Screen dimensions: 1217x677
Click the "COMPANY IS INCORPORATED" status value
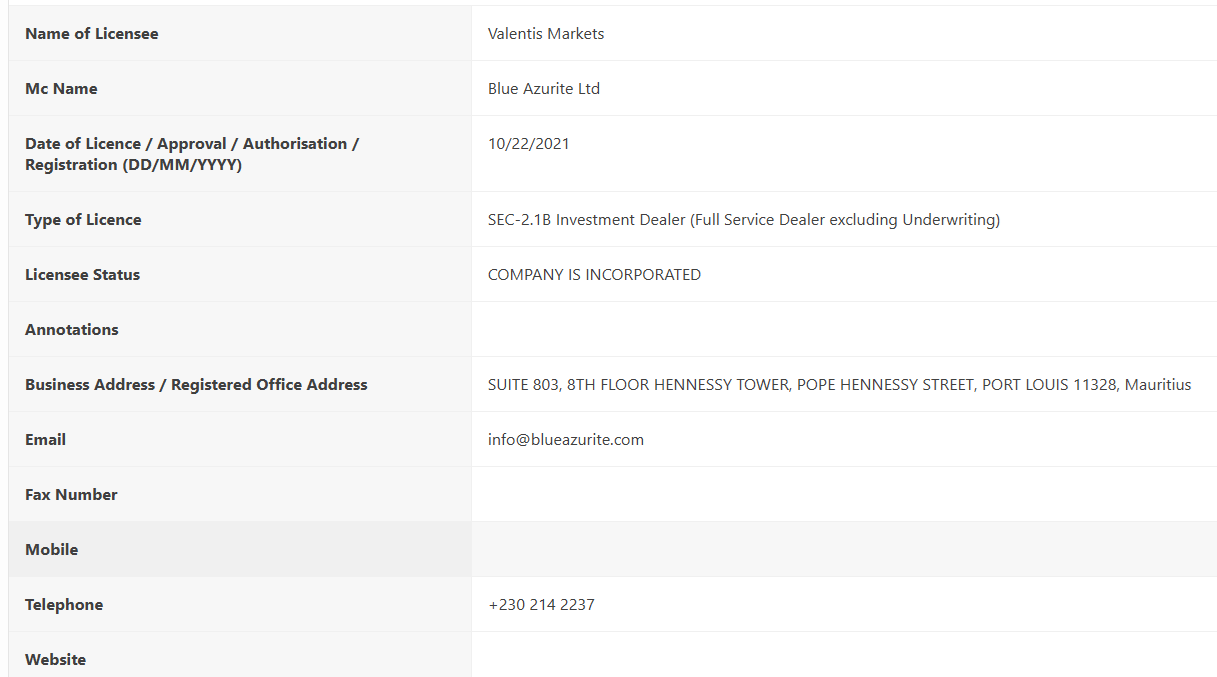click(594, 275)
